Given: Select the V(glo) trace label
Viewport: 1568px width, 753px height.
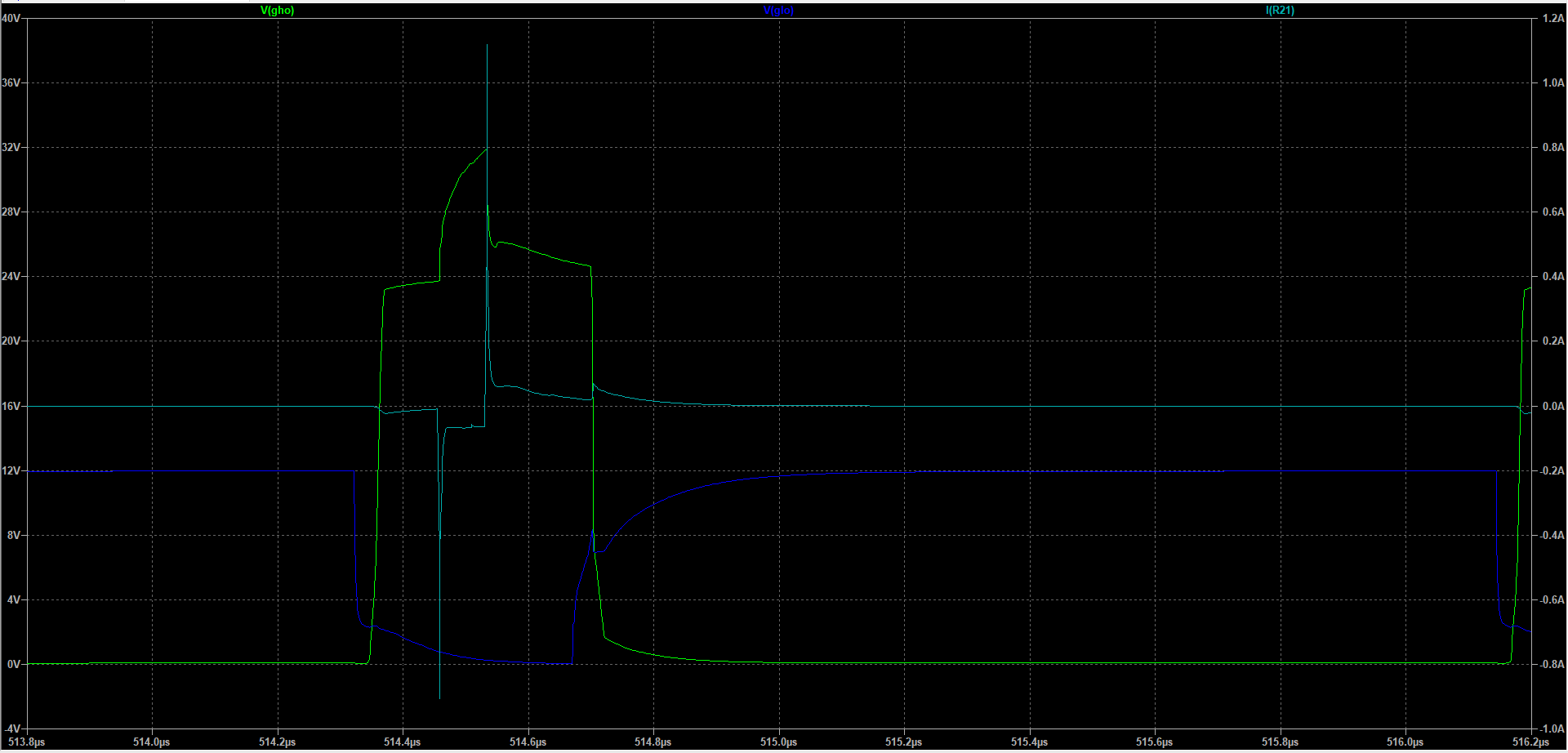Looking at the screenshot, I should 778,11.
